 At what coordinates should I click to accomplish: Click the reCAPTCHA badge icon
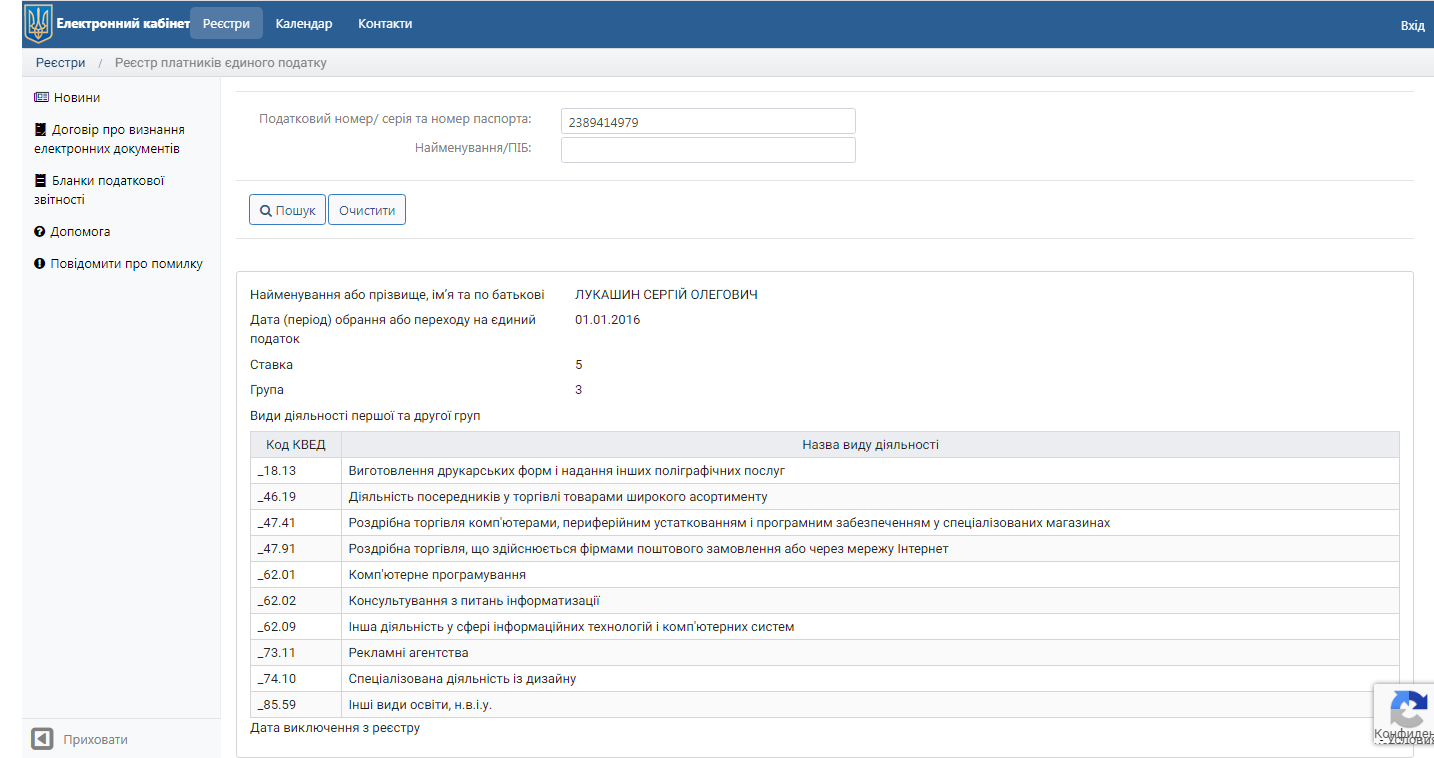pyautogui.click(x=1408, y=710)
